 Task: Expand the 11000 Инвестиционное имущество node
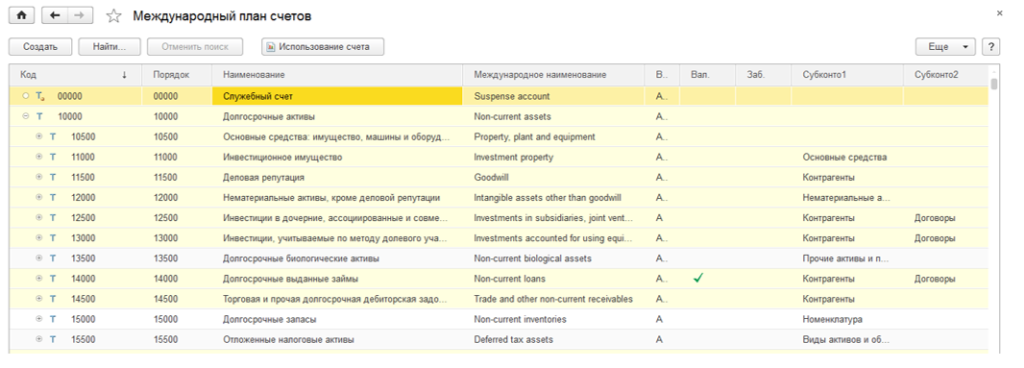click(39, 157)
